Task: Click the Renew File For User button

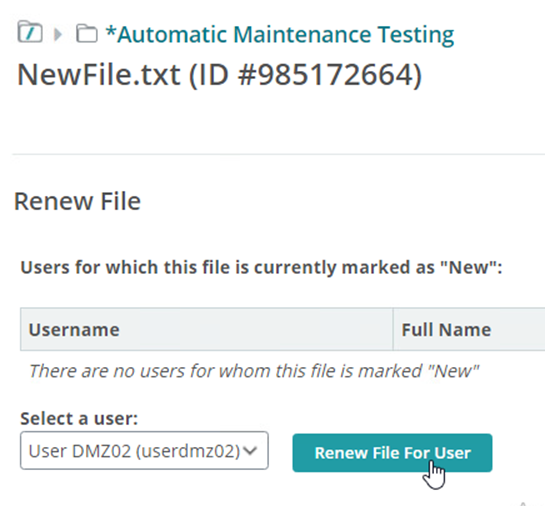Action: [392, 453]
